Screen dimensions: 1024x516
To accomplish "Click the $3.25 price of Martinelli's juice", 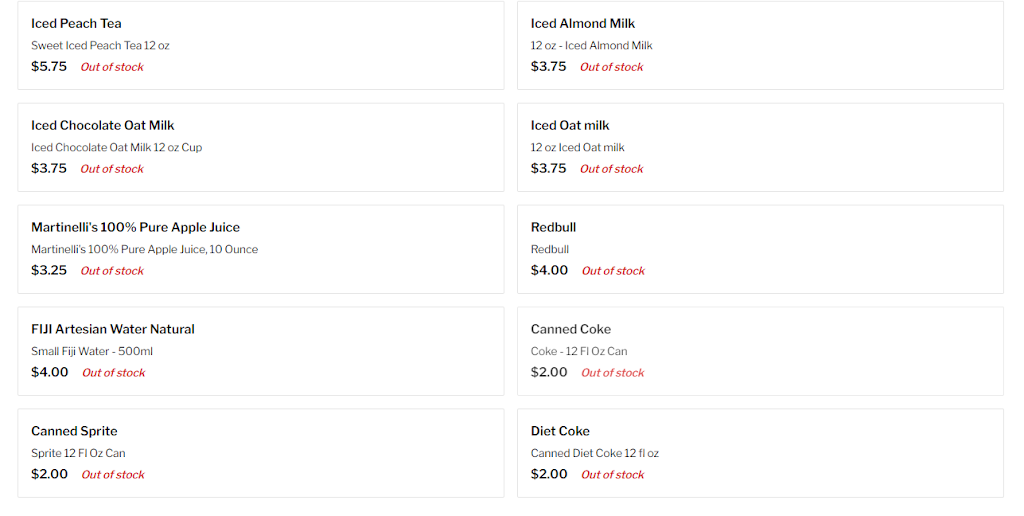I will point(49,271).
